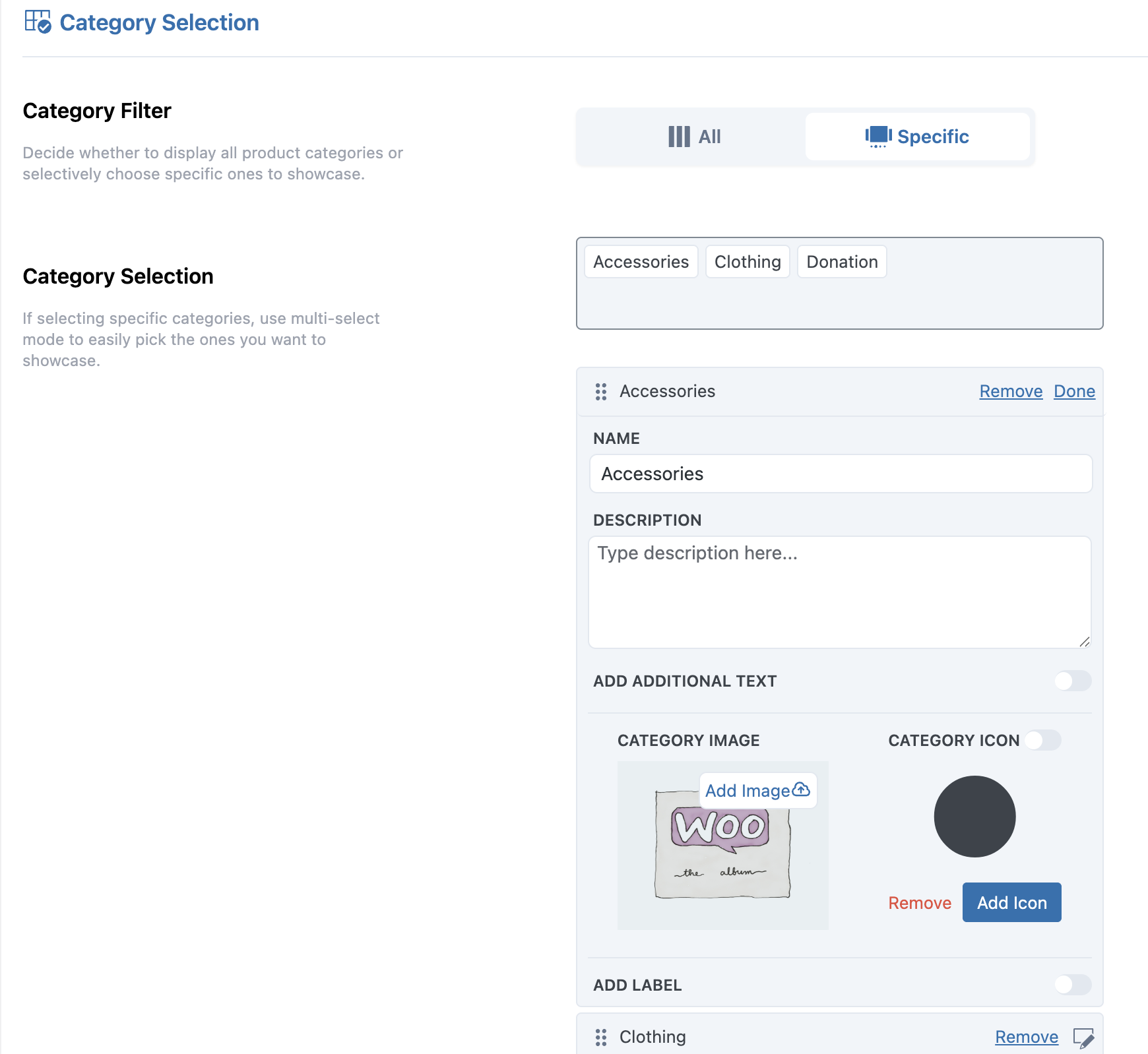Switch category filter to All
Viewport: 1148px width, 1054px height.
click(694, 137)
